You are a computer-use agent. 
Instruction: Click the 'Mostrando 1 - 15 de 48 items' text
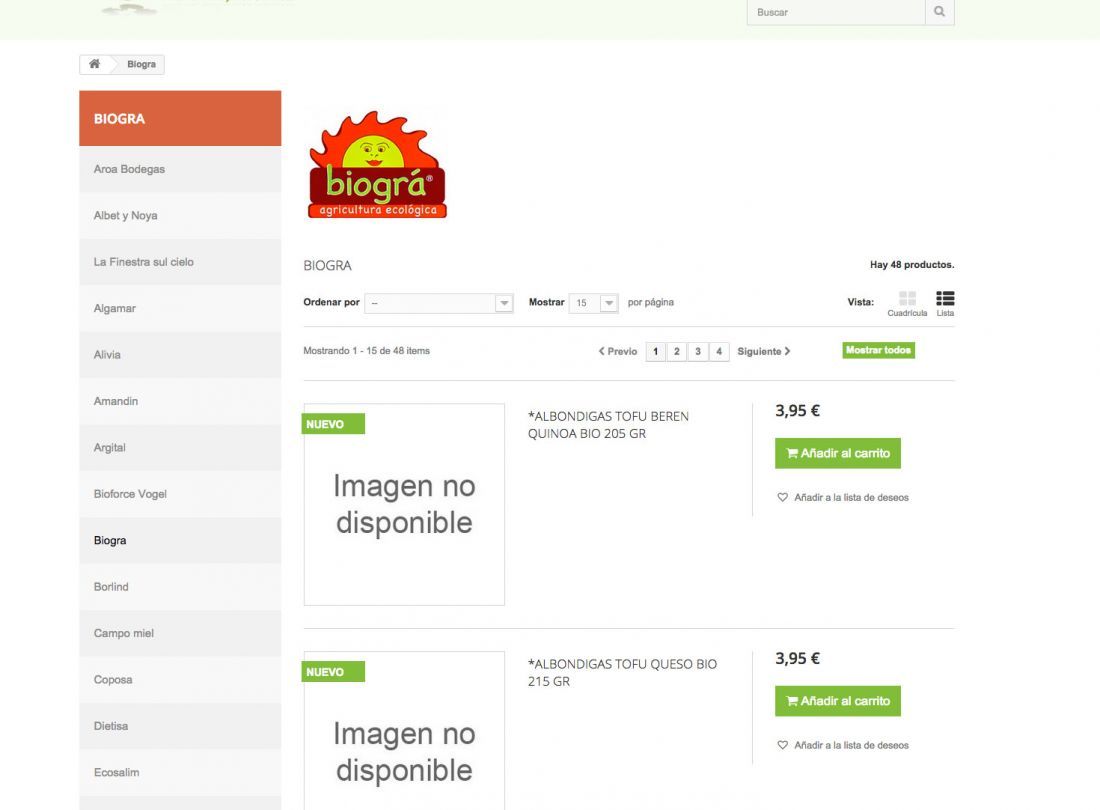click(x=366, y=351)
